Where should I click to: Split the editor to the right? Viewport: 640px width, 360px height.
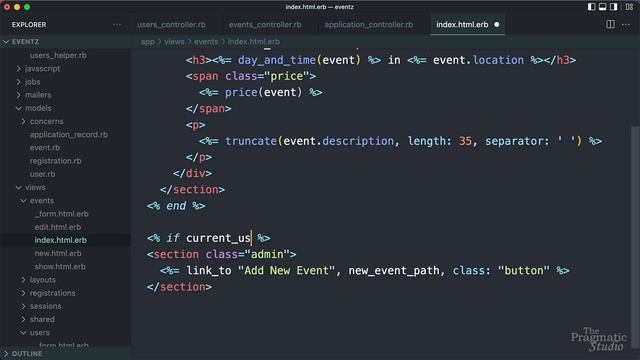(x=610, y=24)
